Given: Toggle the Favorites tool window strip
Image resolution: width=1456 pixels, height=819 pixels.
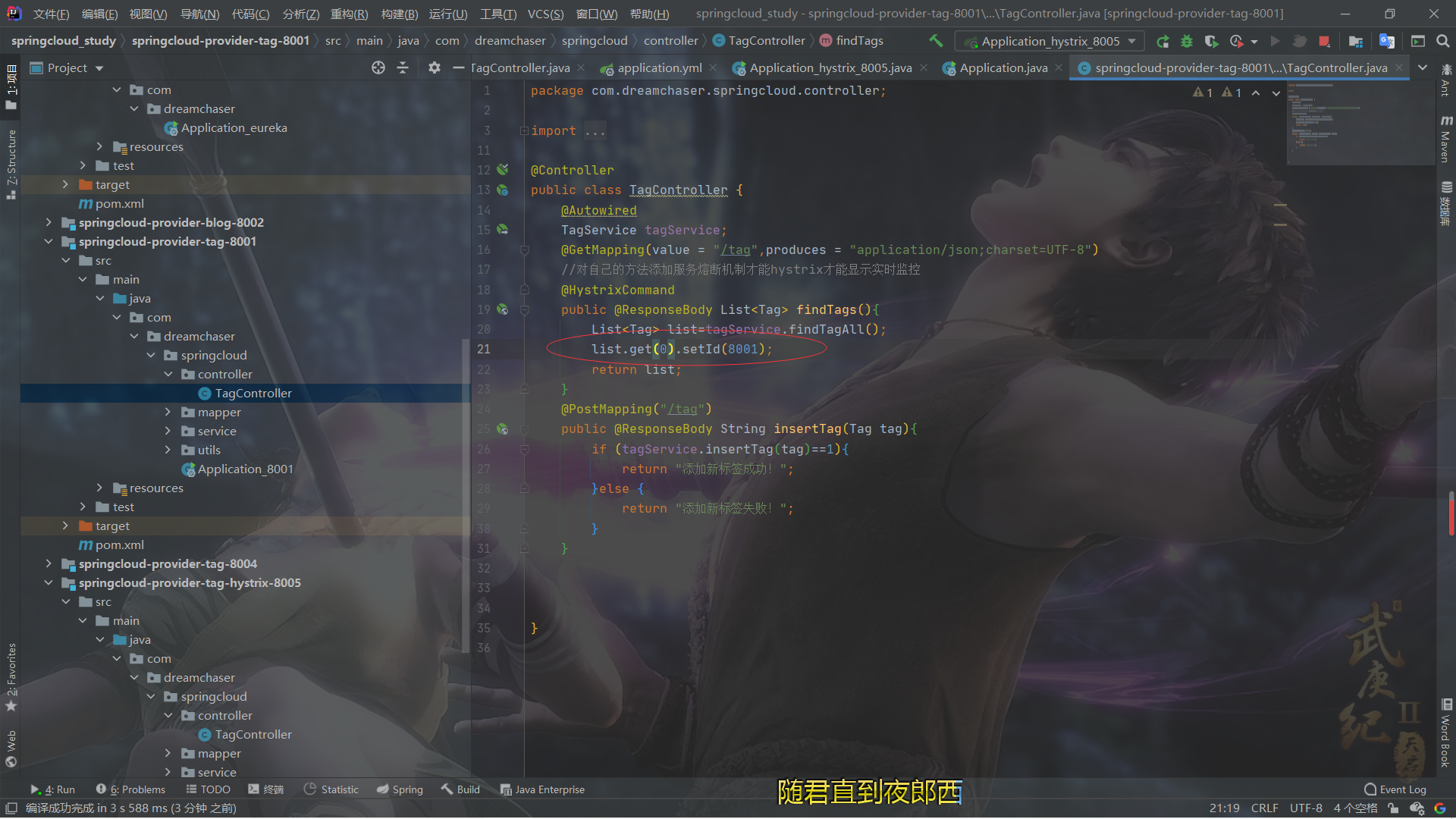Looking at the screenshot, I should (11, 675).
